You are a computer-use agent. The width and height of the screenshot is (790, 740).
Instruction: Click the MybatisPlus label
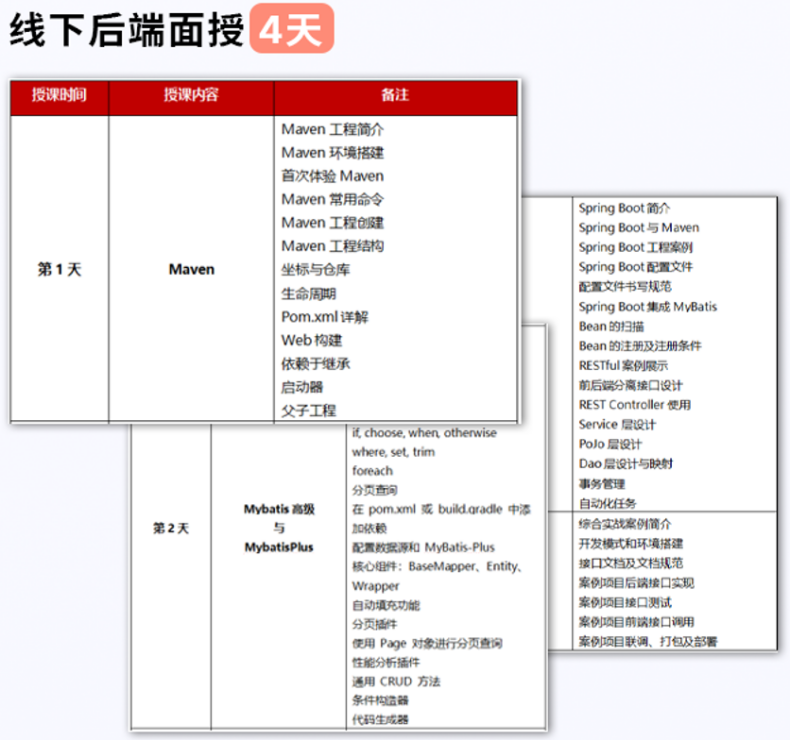coord(279,547)
